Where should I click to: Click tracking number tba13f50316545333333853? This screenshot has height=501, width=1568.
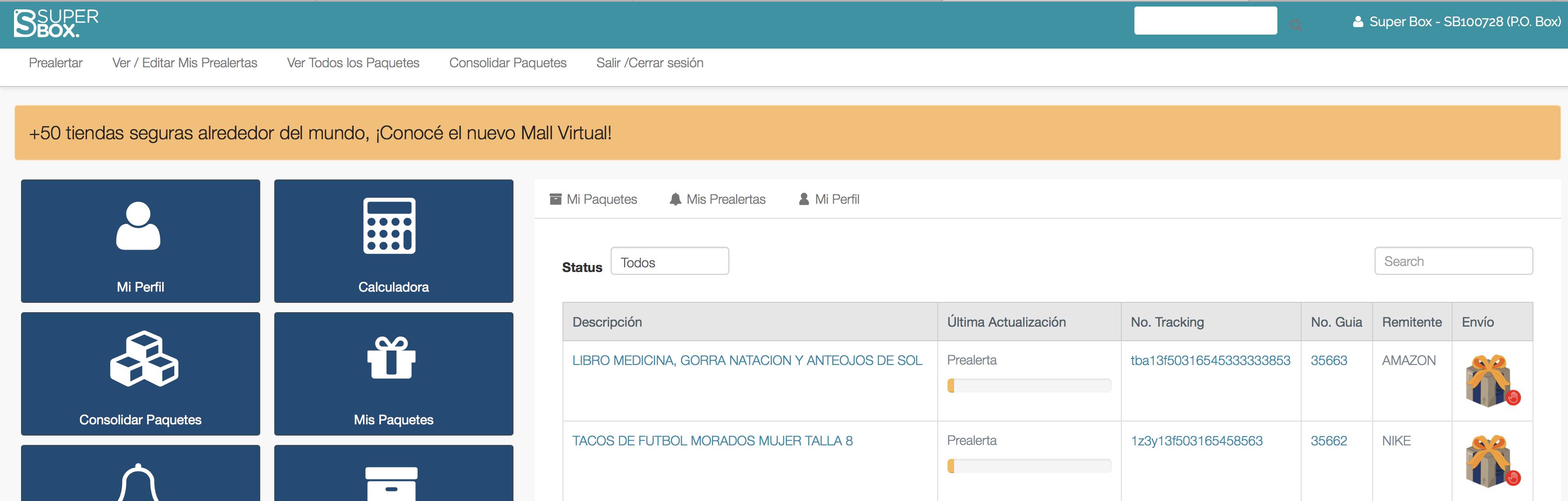tap(1210, 360)
